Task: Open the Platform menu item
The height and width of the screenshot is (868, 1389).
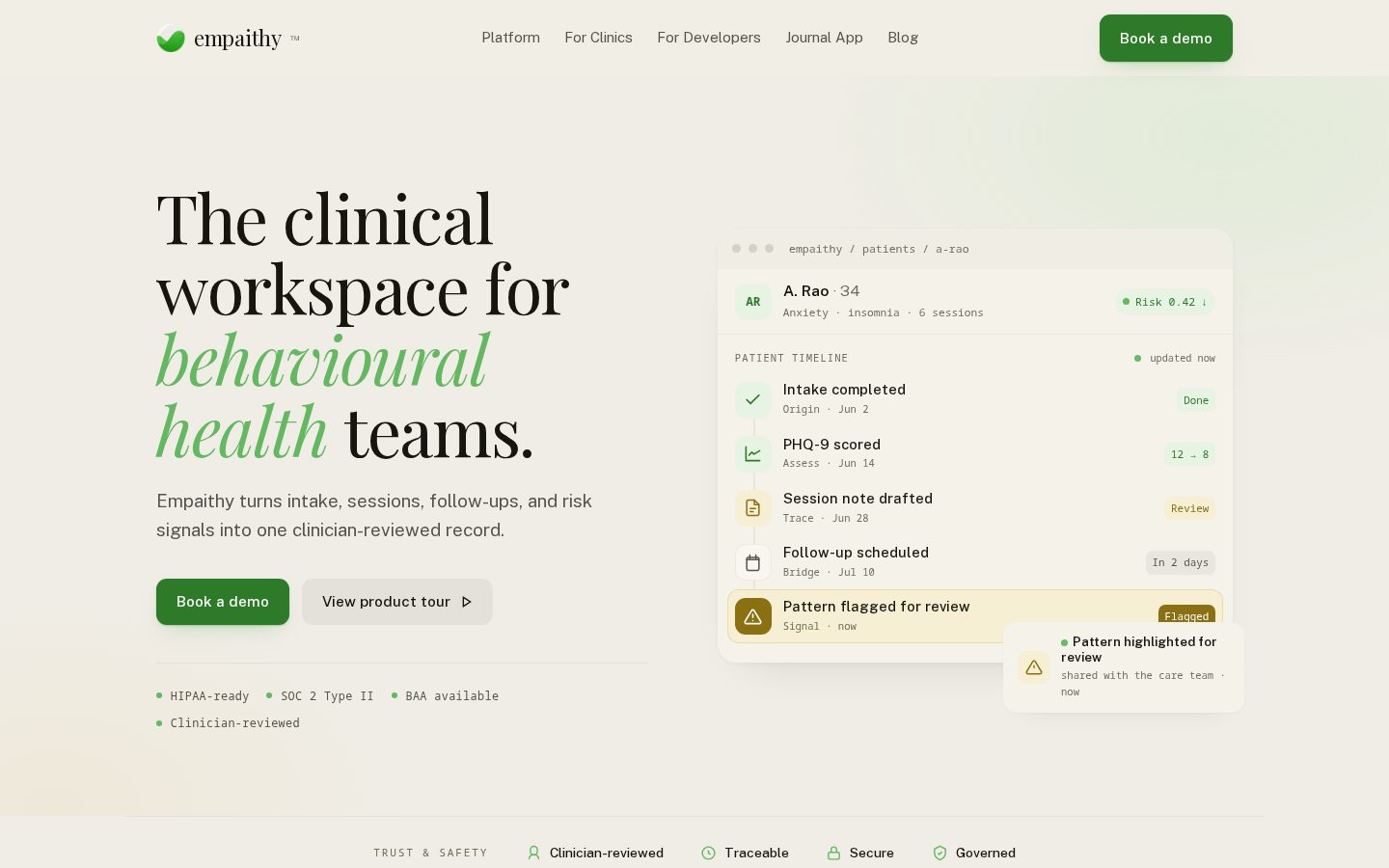Action: (x=510, y=38)
